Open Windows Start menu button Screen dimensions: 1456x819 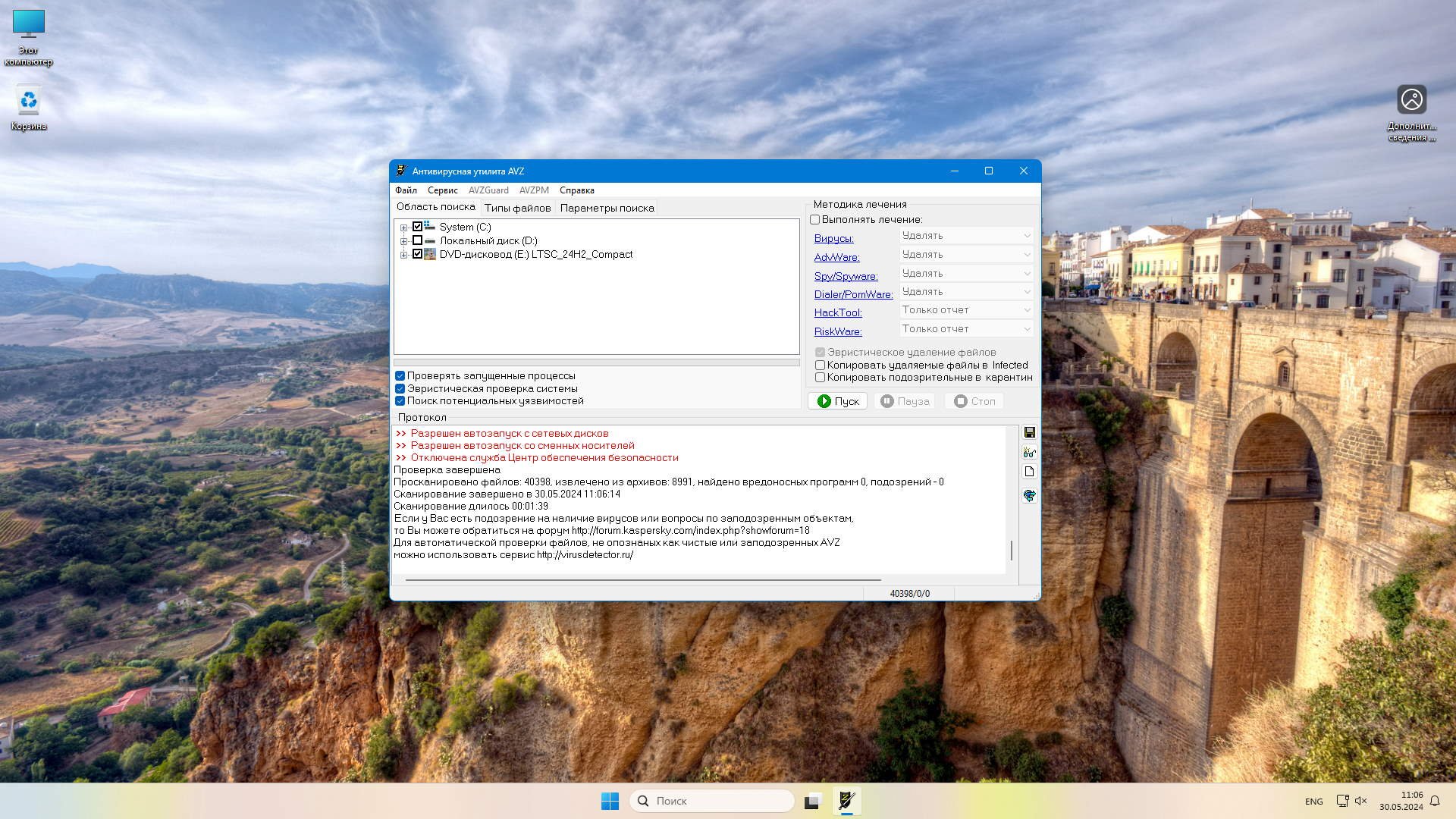(x=610, y=801)
